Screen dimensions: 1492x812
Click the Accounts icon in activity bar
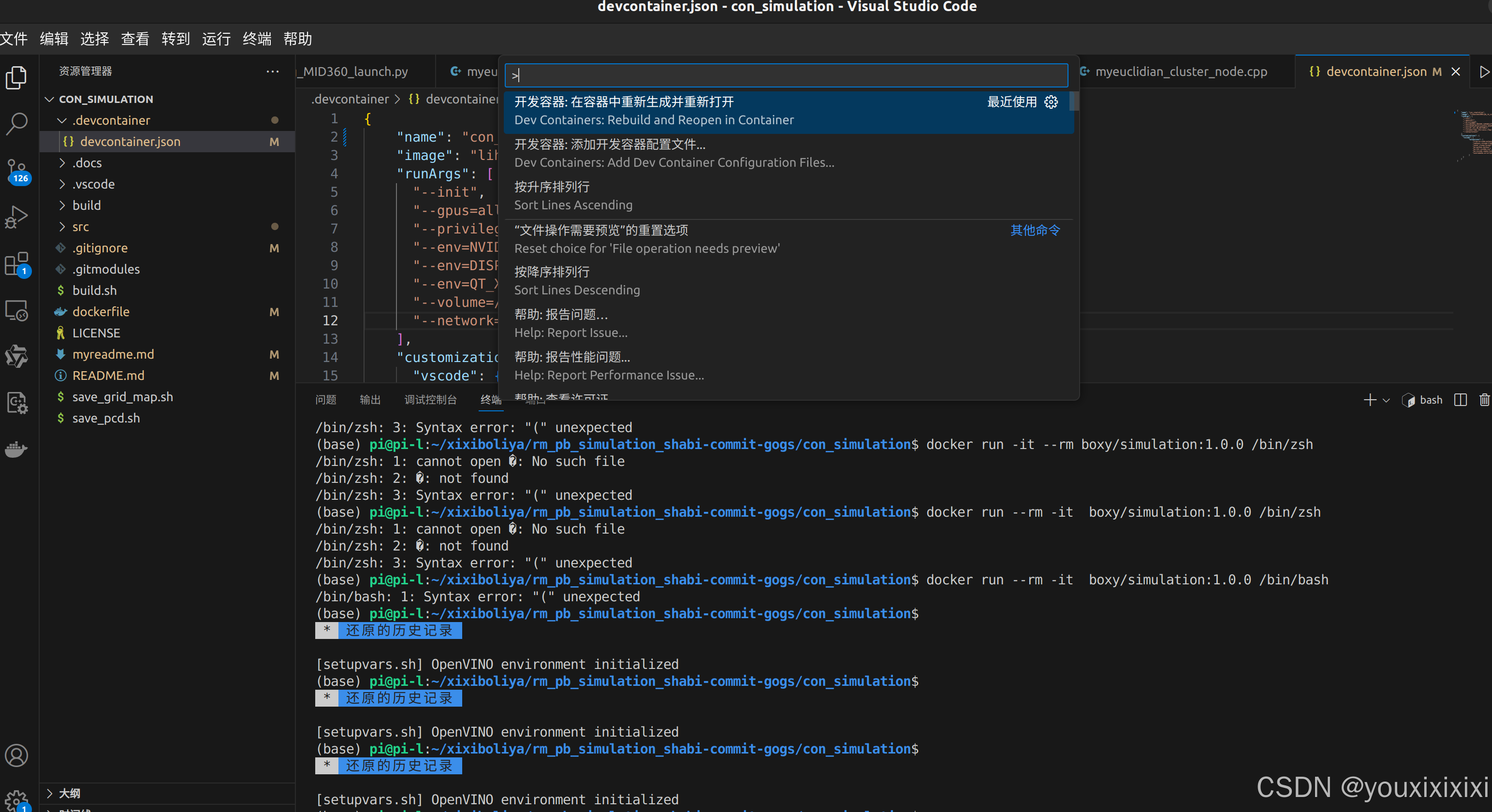click(16, 755)
